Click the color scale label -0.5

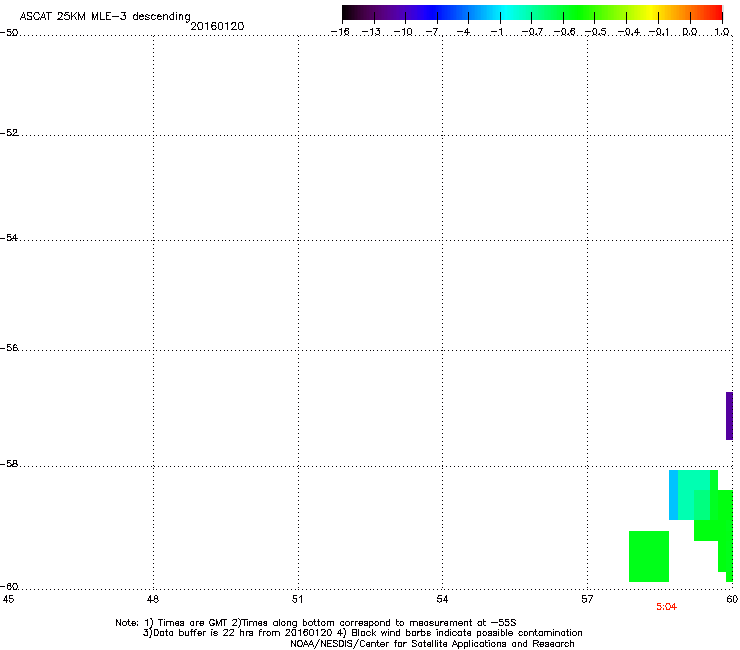596,32
